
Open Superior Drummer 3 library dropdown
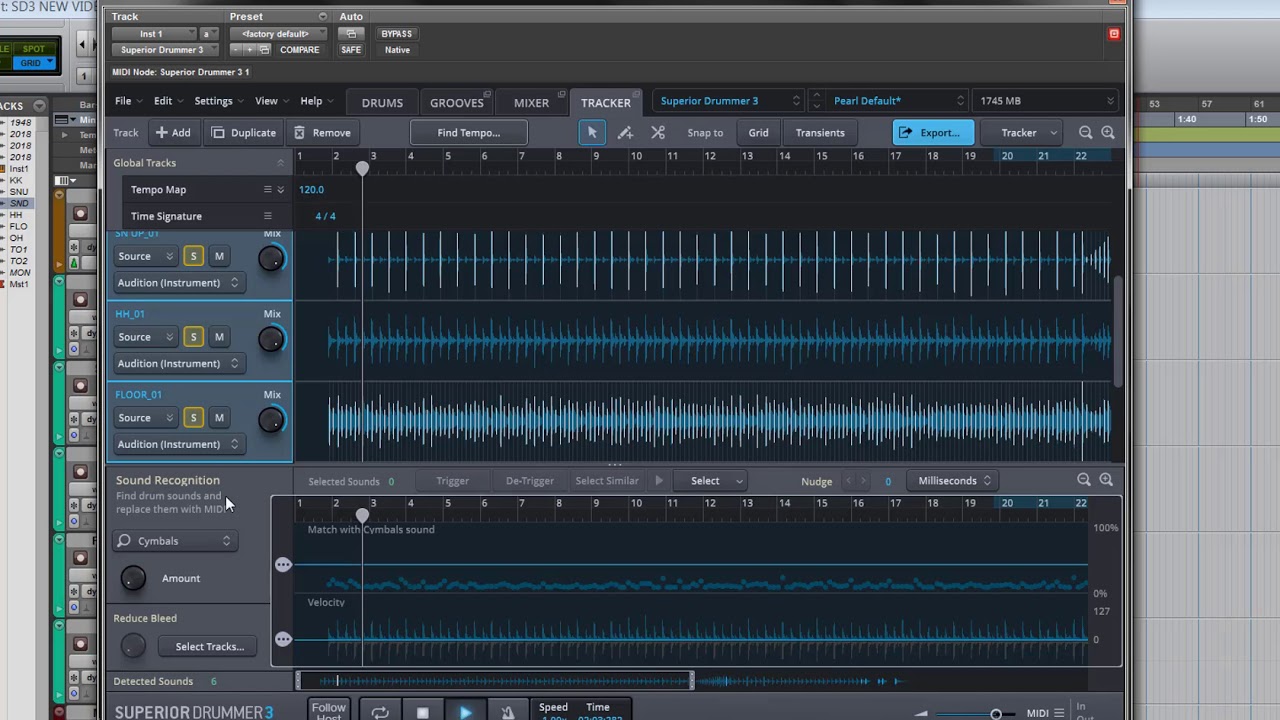[x=730, y=101]
